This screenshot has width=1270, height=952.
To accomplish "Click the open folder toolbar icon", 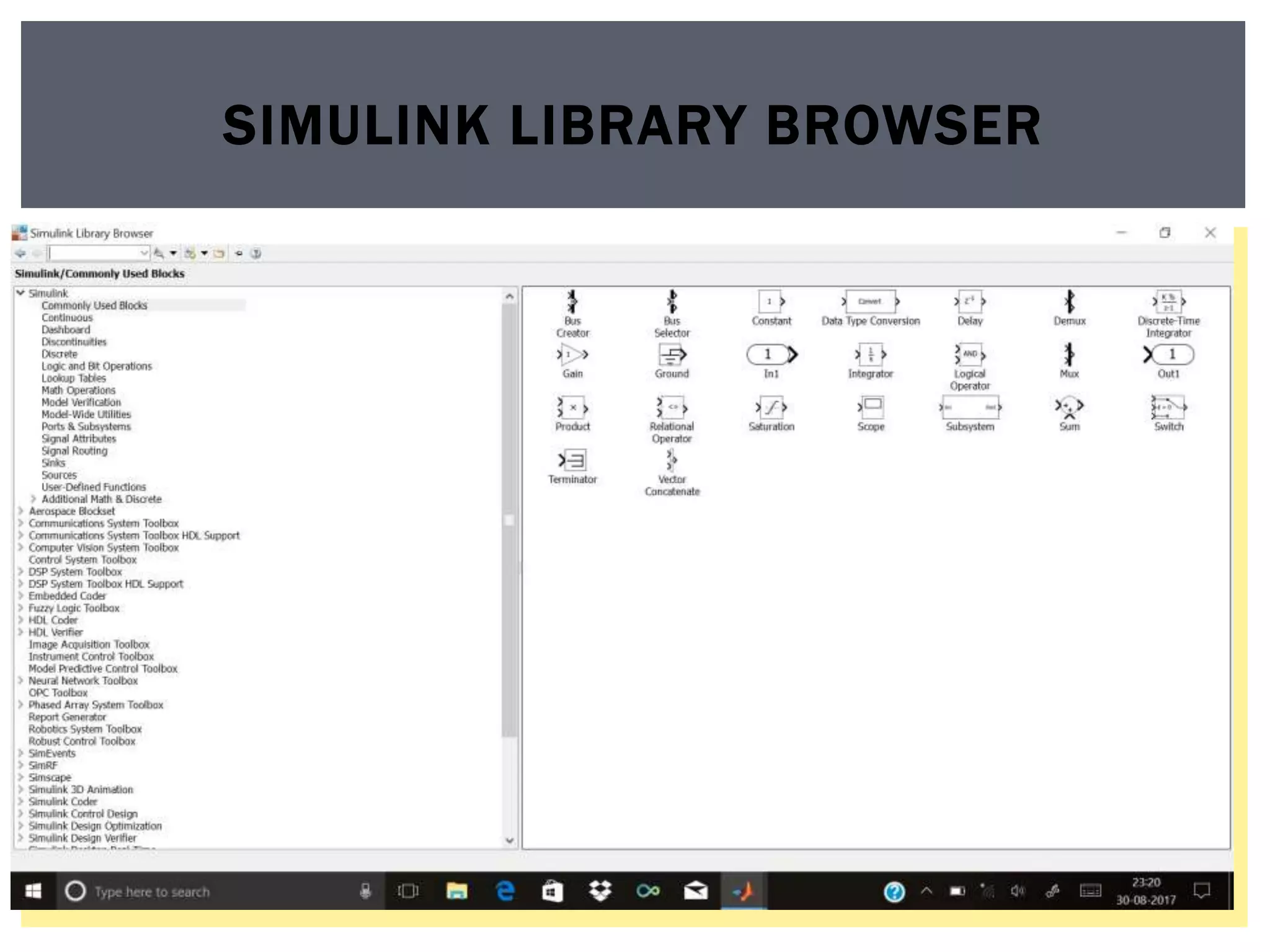I will click(219, 253).
